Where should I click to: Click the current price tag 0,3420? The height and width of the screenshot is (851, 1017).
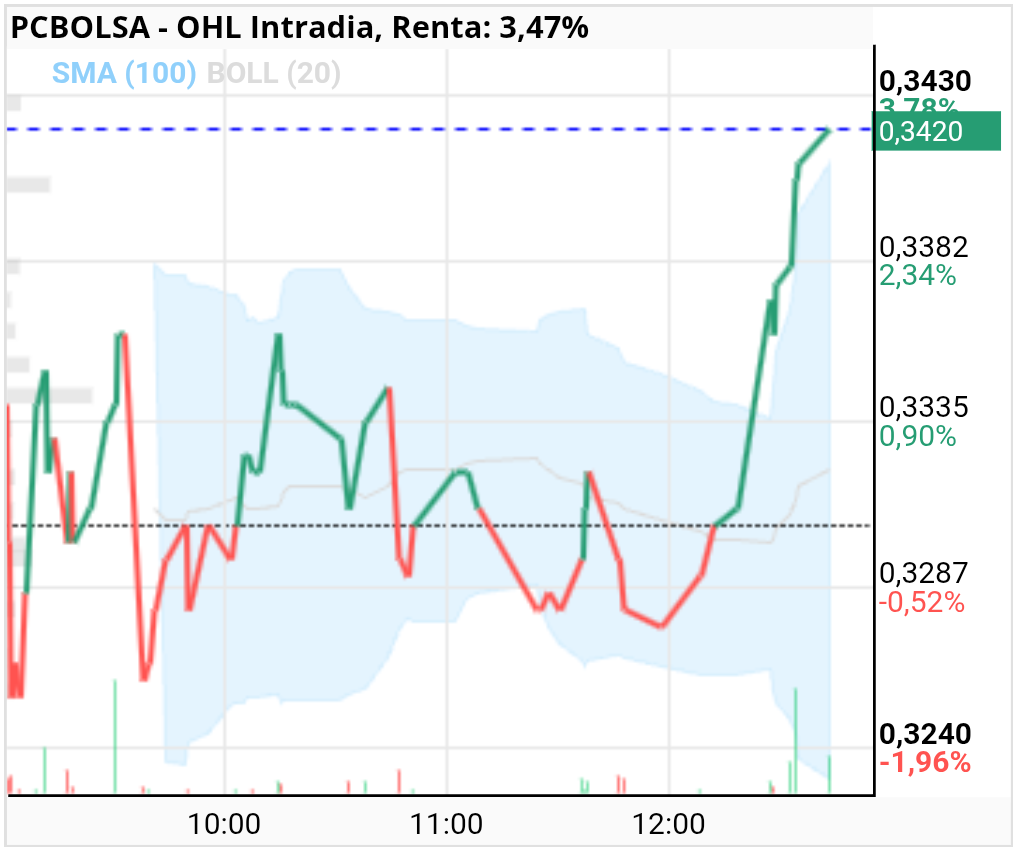coord(937,131)
